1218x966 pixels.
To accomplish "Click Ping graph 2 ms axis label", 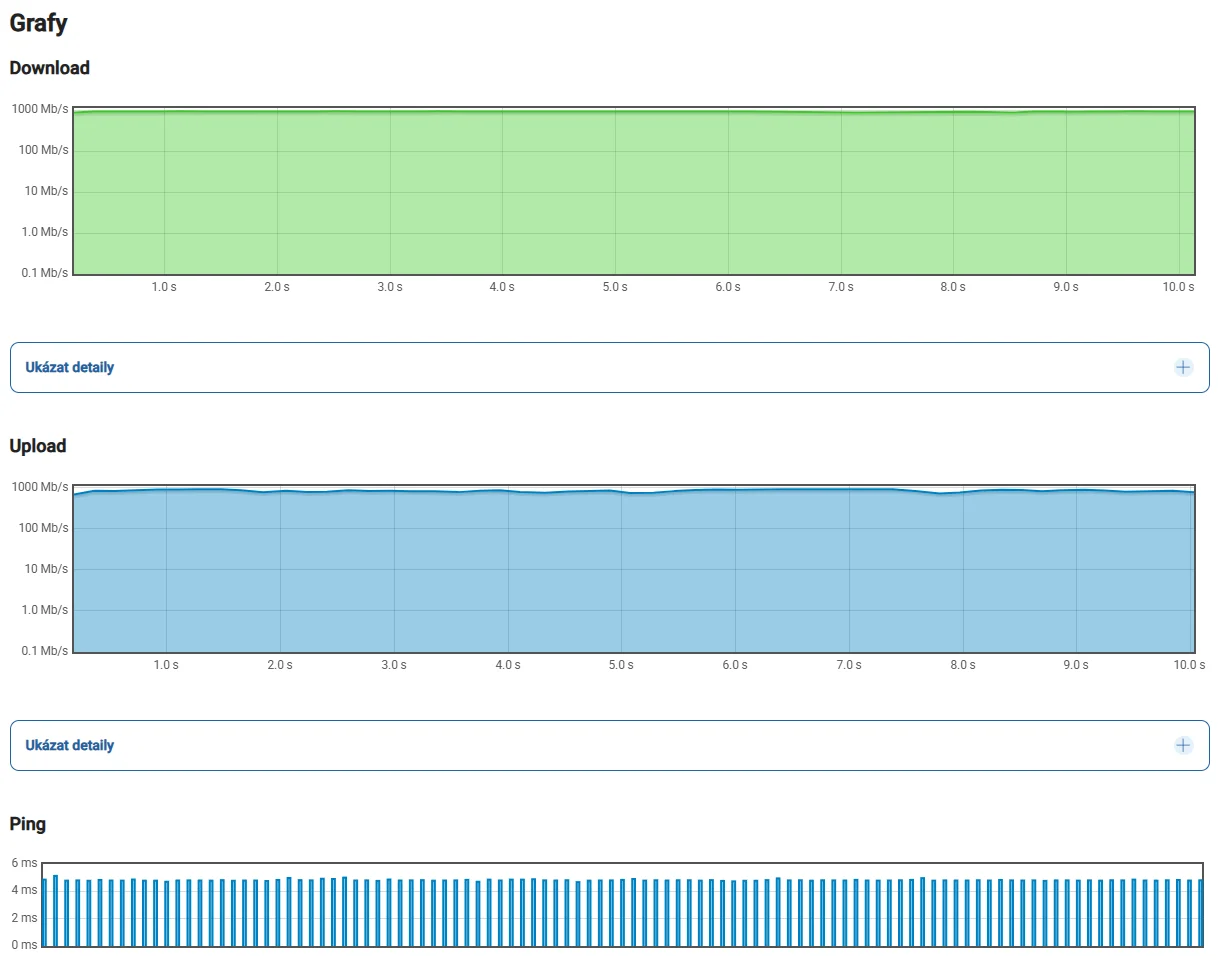I will pos(24,918).
